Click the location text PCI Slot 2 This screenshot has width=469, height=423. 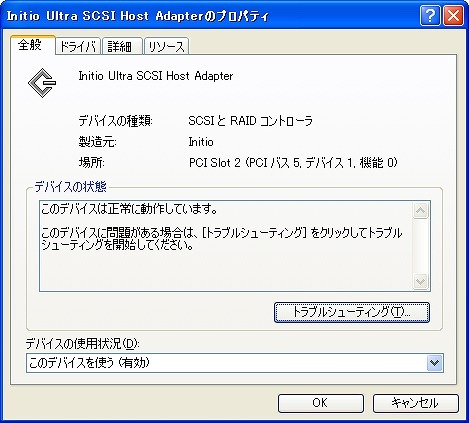pos(215,163)
